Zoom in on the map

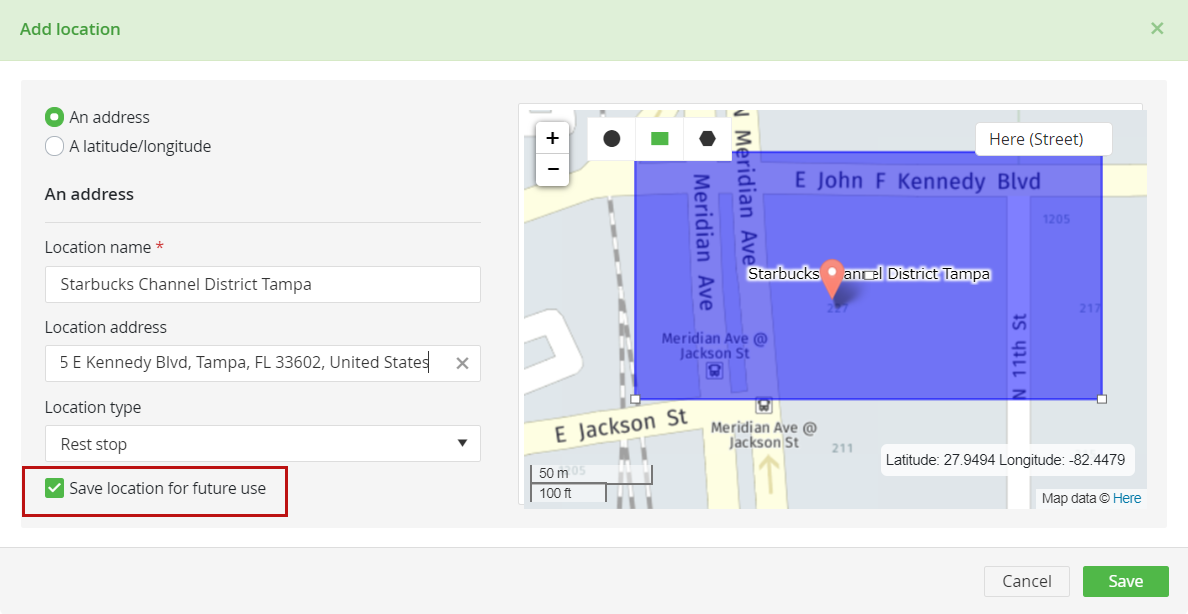pyautogui.click(x=552, y=138)
